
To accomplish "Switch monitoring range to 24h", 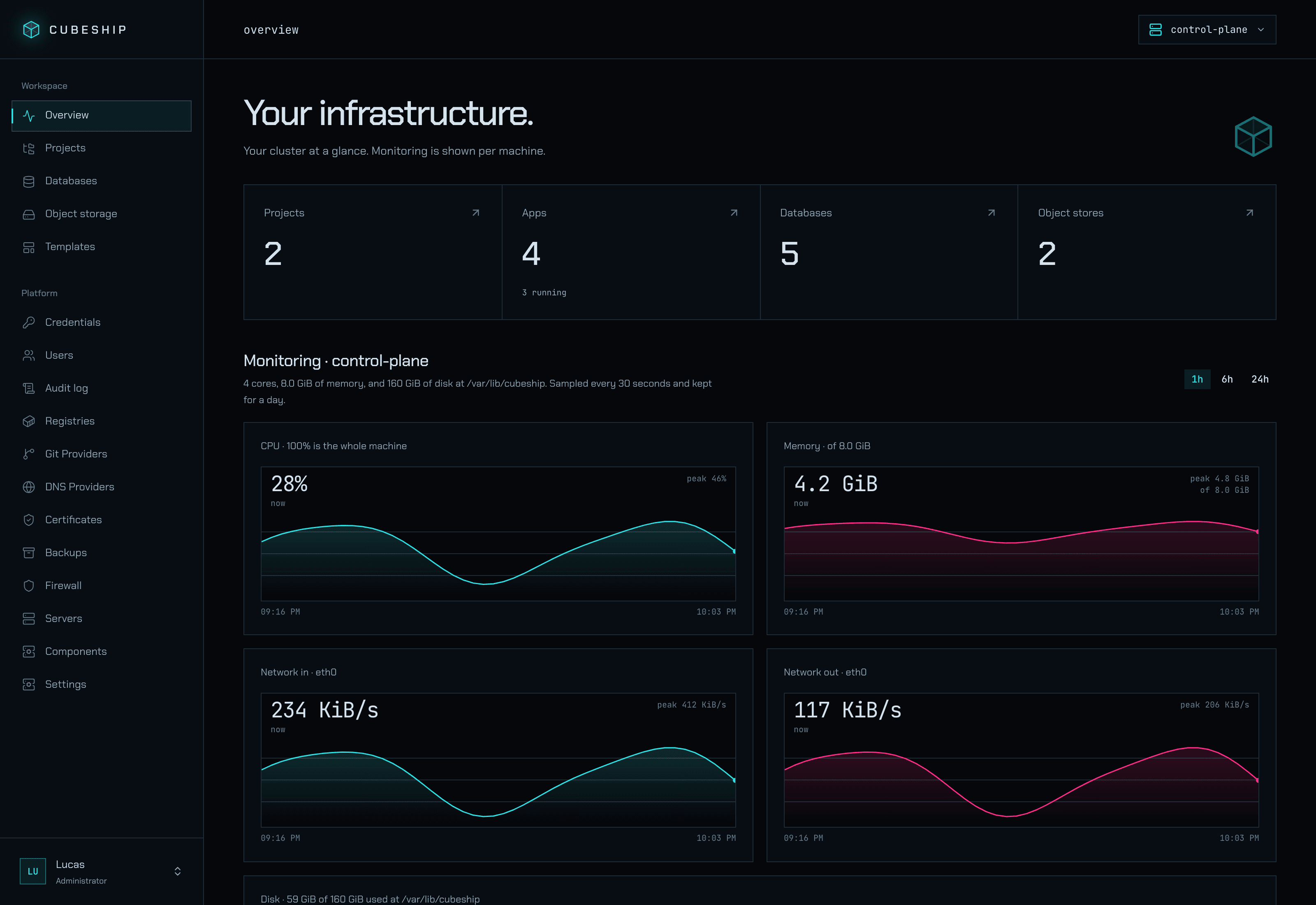I will pos(1260,379).
